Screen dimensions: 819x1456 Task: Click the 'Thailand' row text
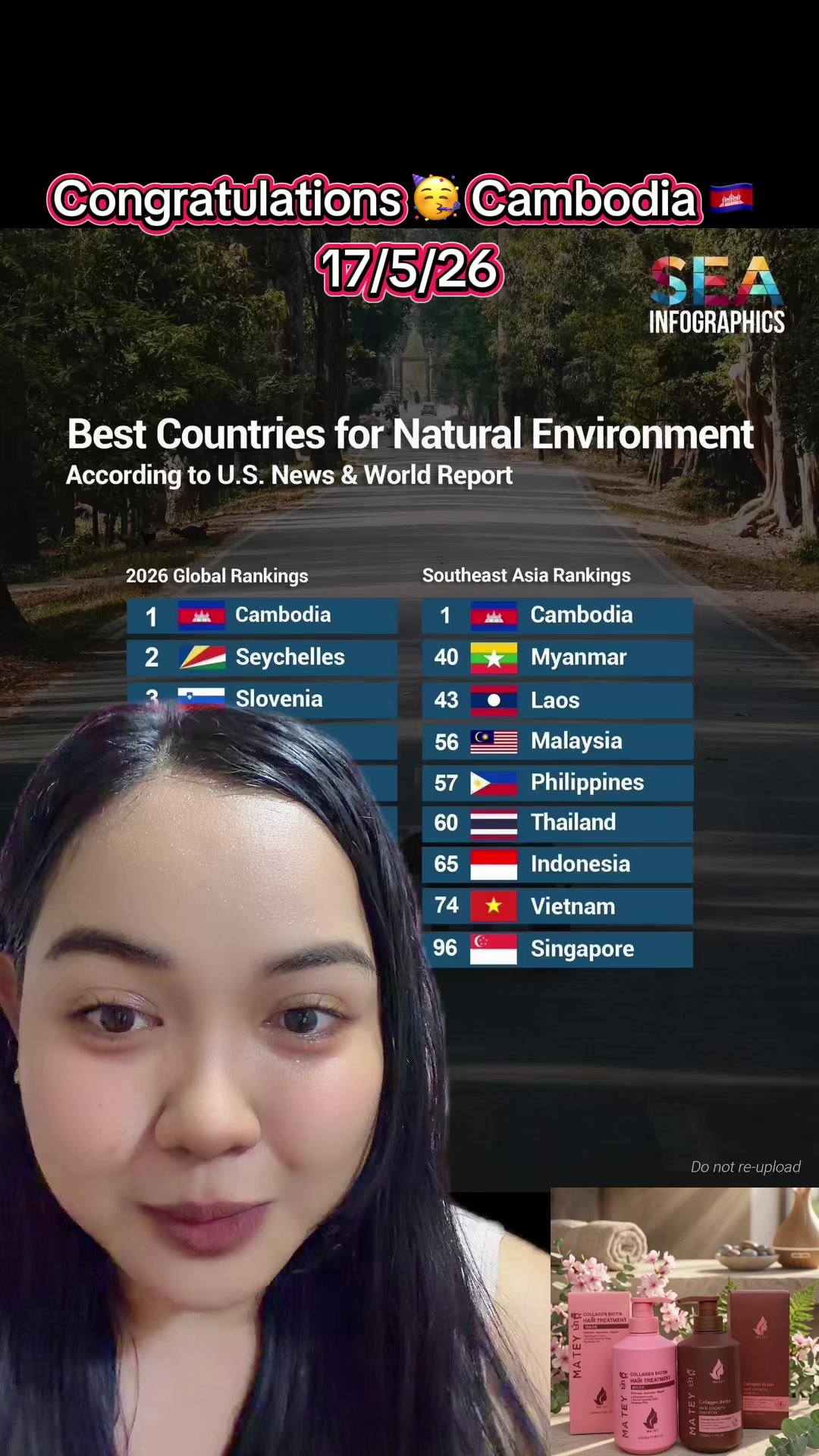pos(573,822)
